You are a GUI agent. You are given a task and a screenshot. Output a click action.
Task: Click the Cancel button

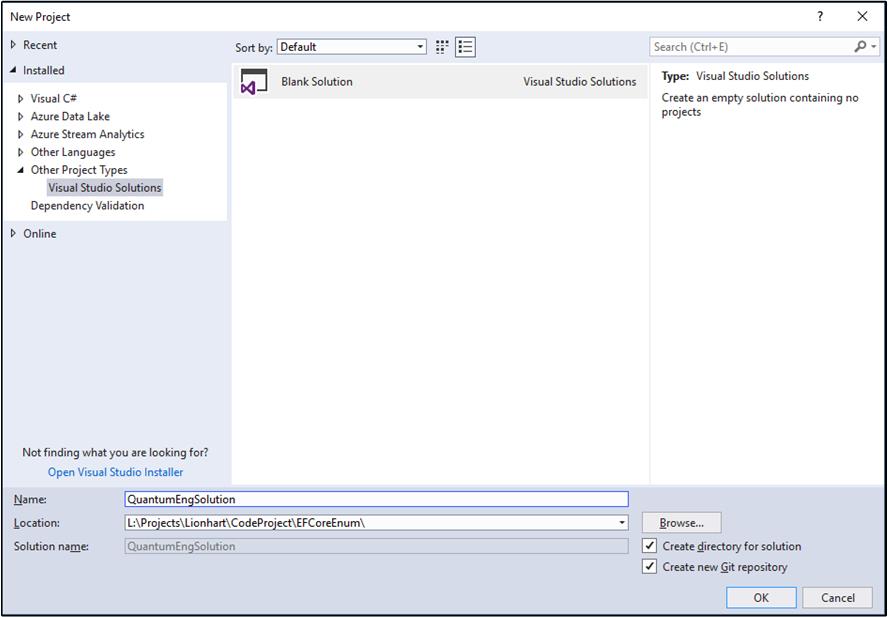(838, 598)
